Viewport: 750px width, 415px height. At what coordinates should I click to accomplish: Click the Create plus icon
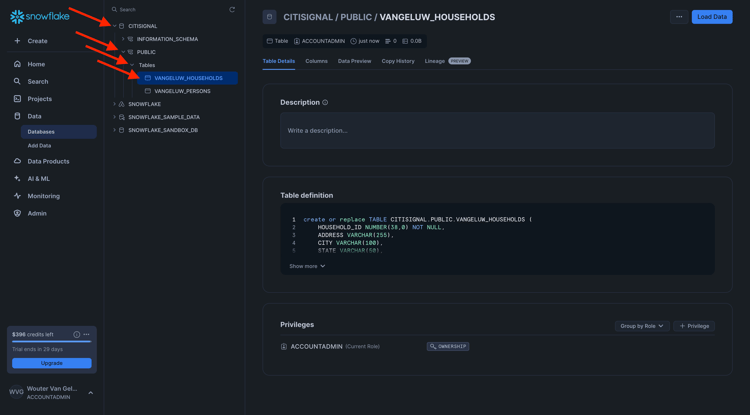click(x=17, y=41)
